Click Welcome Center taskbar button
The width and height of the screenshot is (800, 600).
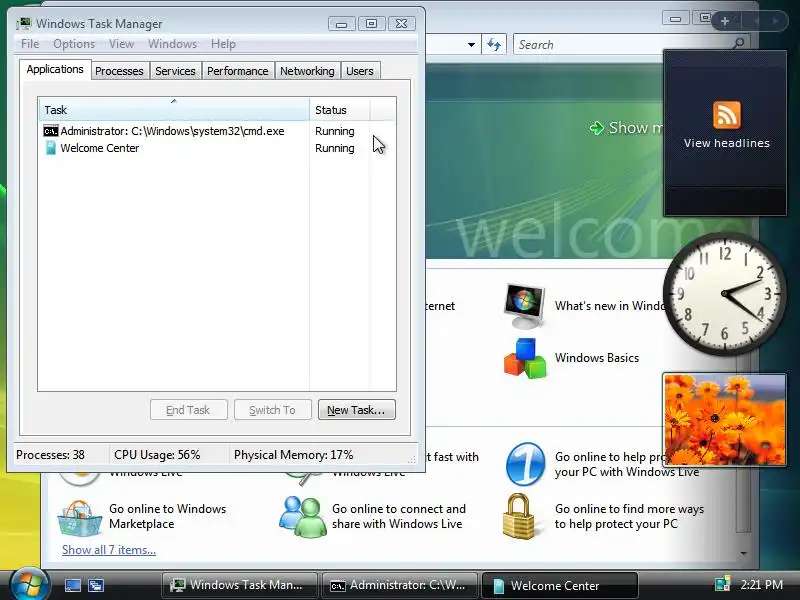[560, 585]
